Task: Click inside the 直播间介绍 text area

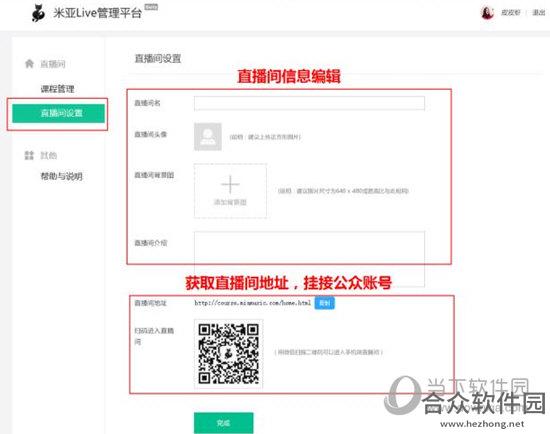Action: [309, 259]
